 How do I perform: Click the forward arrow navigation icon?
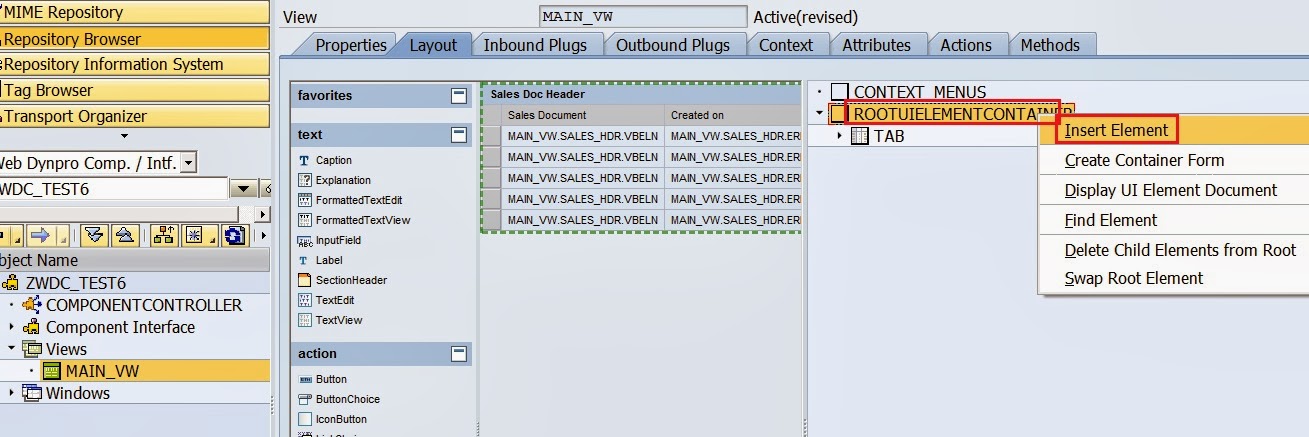[x=41, y=236]
